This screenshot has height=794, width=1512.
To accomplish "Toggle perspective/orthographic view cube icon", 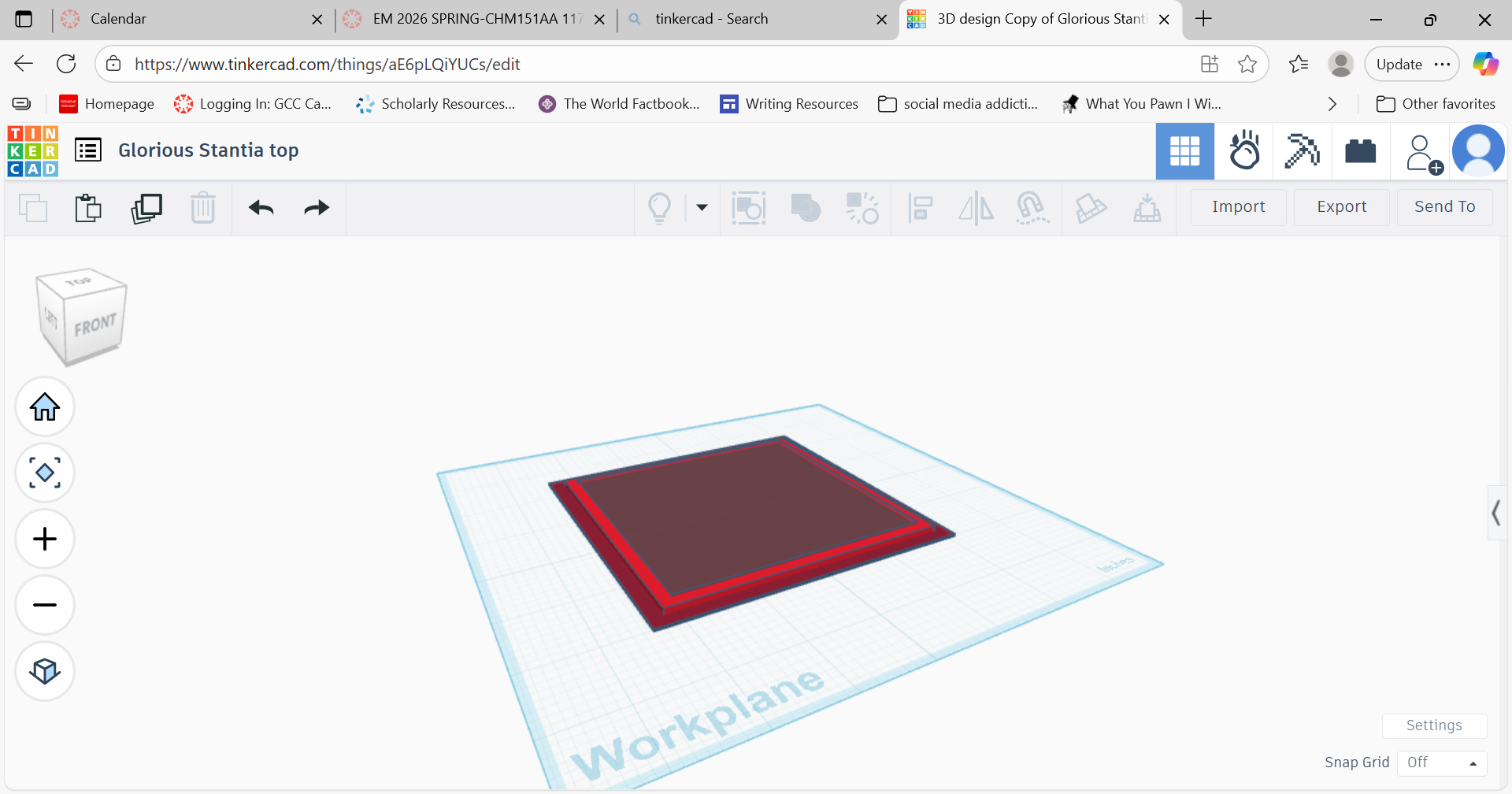I will pyautogui.click(x=45, y=671).
